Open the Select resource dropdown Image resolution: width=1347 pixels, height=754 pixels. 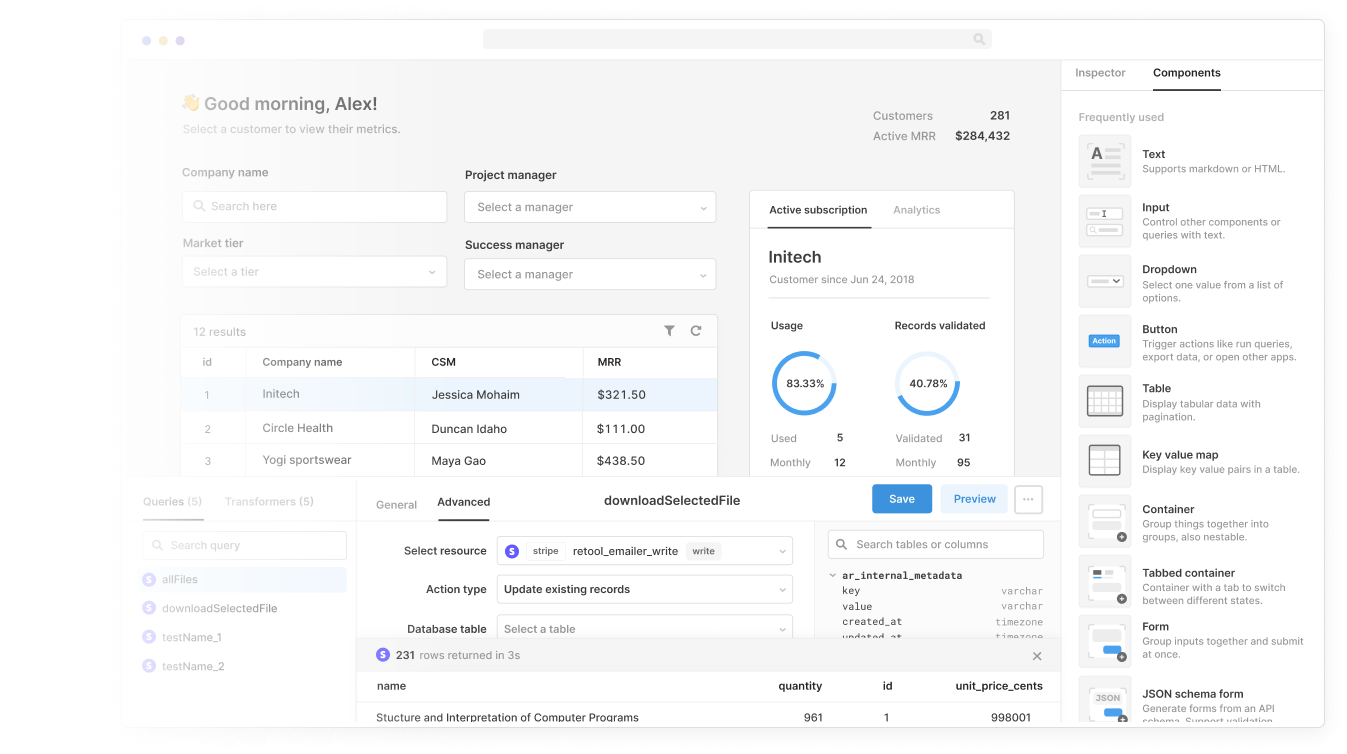(x=645, y=551)
